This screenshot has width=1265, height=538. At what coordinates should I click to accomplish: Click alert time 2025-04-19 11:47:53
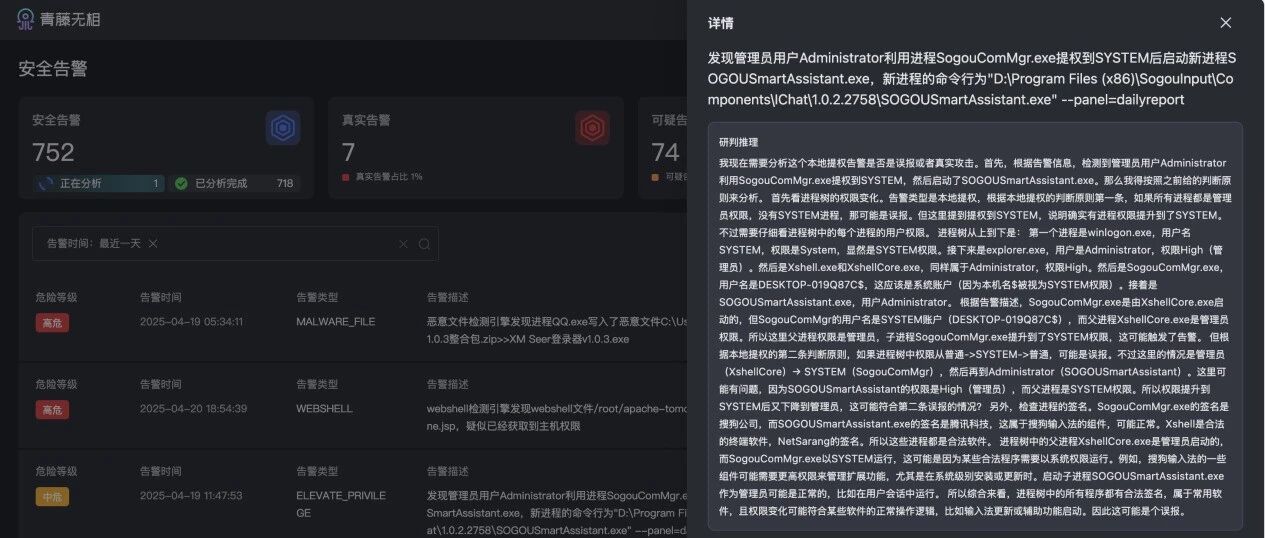click(x=191, y=496)
